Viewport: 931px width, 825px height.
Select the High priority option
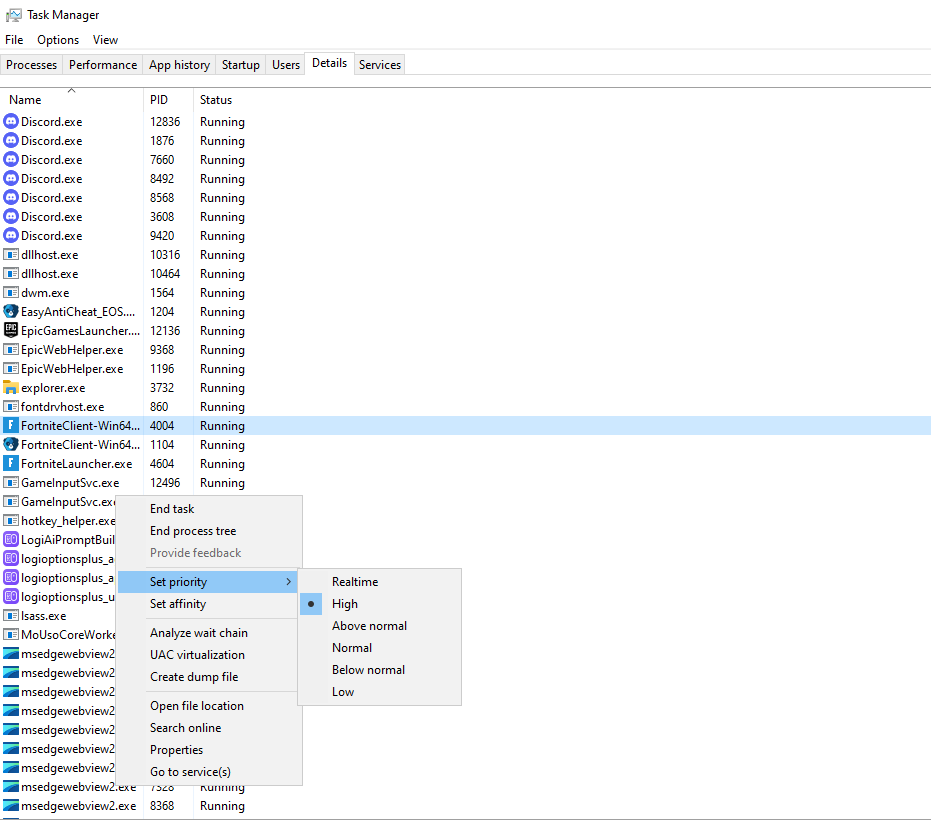pos(379,604)
